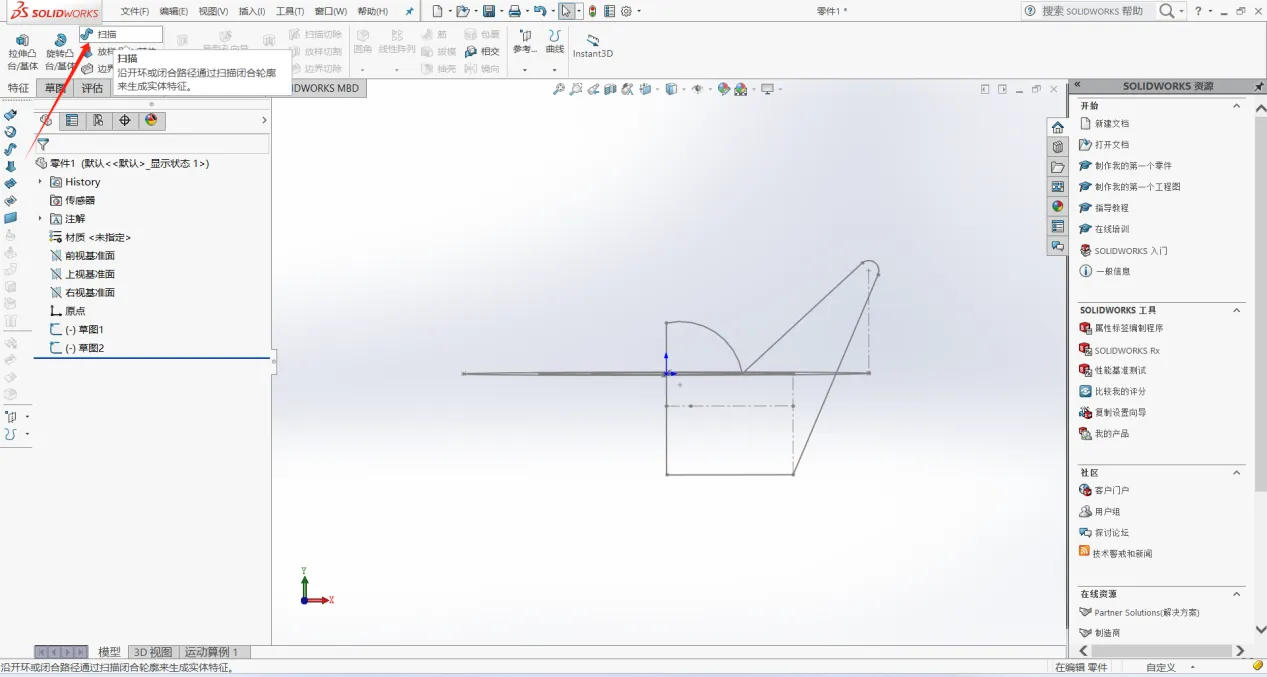Expand feature manager panel tabs arrow
Viewport: 1267px width, 677px height.
264,120
